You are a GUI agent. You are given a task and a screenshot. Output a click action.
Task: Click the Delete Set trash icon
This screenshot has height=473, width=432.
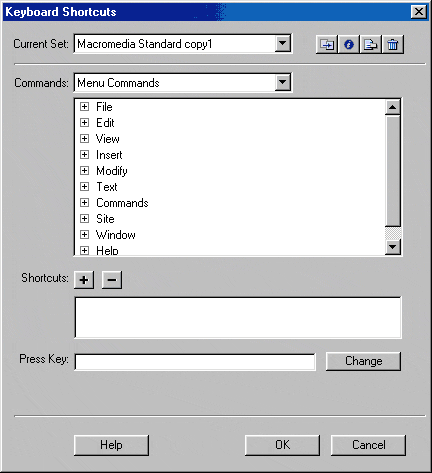393,44
